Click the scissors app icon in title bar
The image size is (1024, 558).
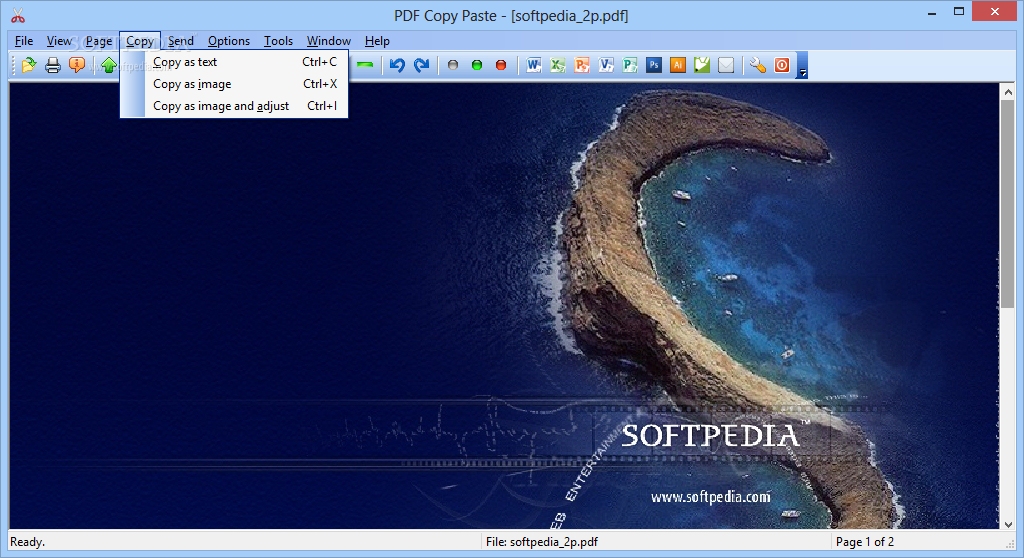[18, 15]
